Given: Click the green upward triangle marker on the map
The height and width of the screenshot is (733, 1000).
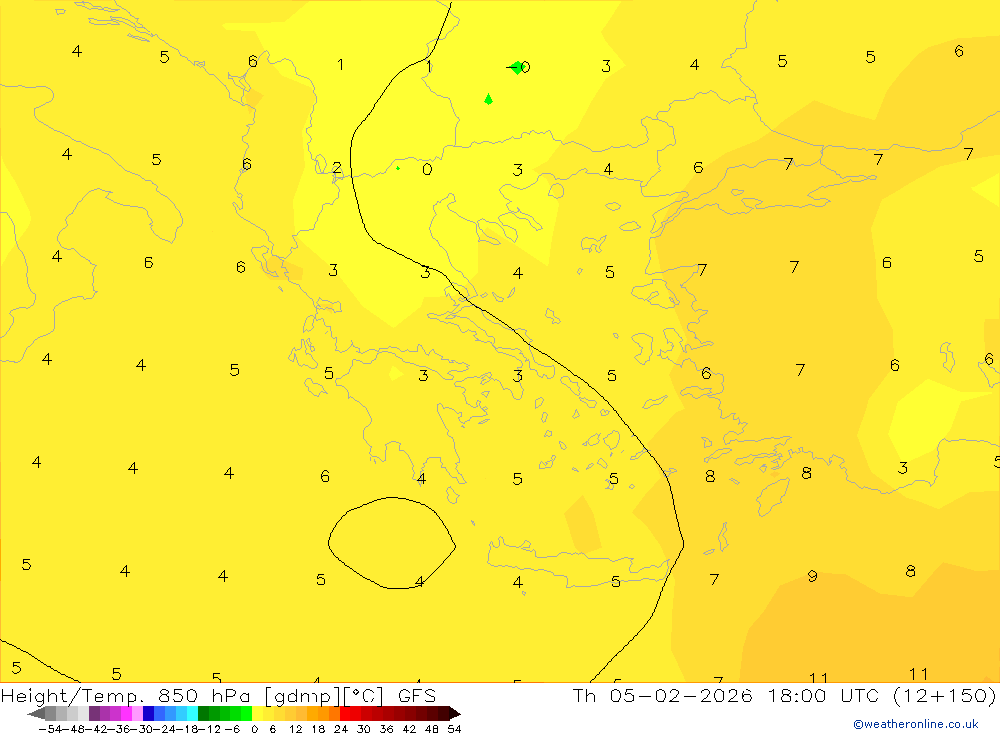Looking at the screenshot, I should [488, 99].
